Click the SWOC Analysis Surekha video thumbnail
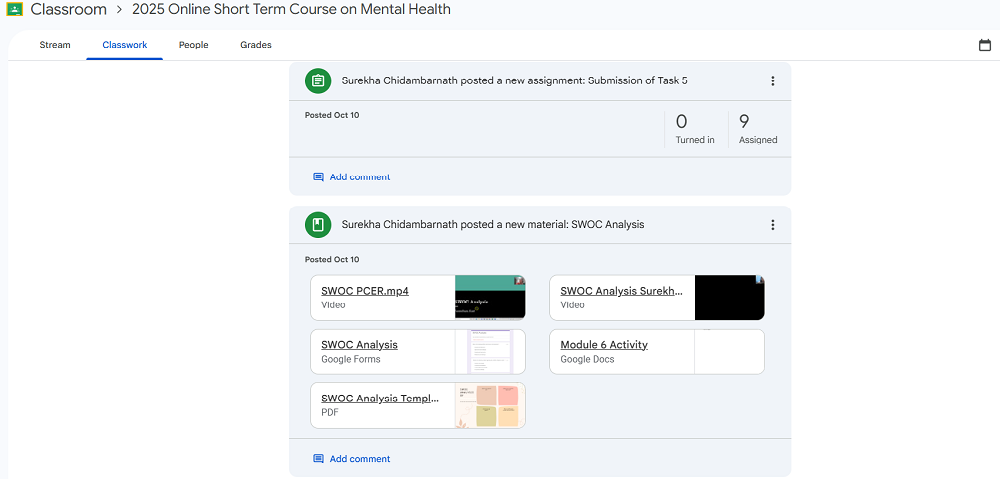Viewport: 1000px width, 479px height. pyautogui.click(x=729, y=298)
